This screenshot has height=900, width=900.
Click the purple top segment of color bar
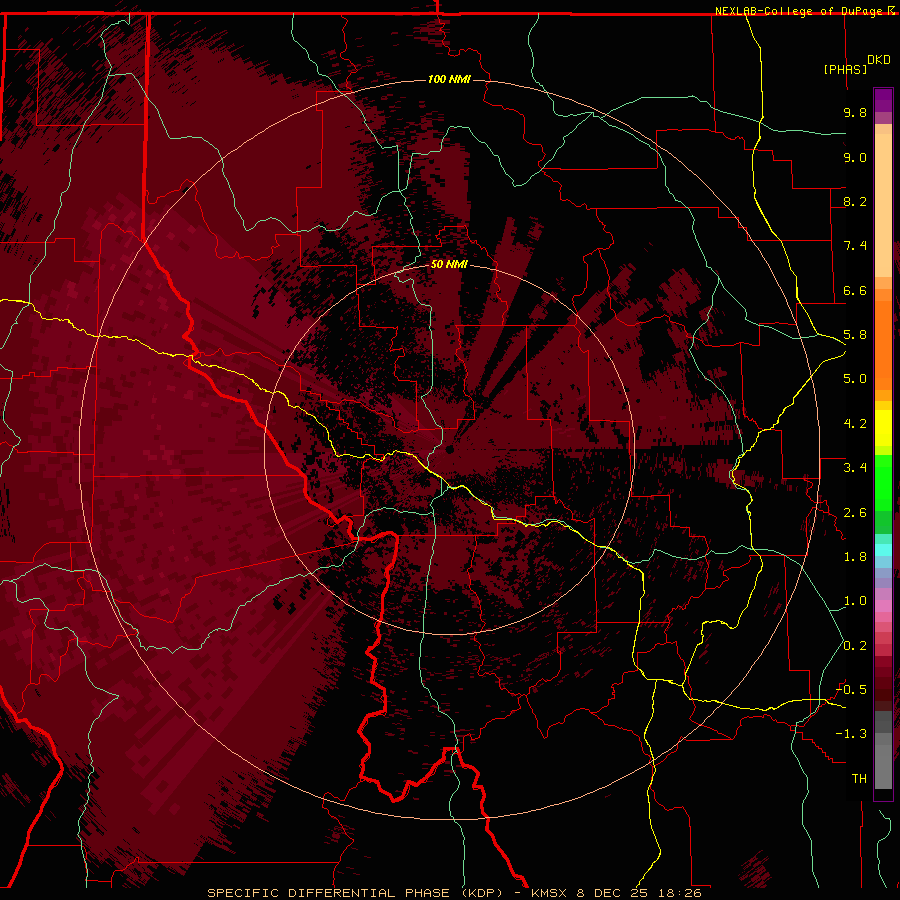pyautogui.click(x=883, y=101)
